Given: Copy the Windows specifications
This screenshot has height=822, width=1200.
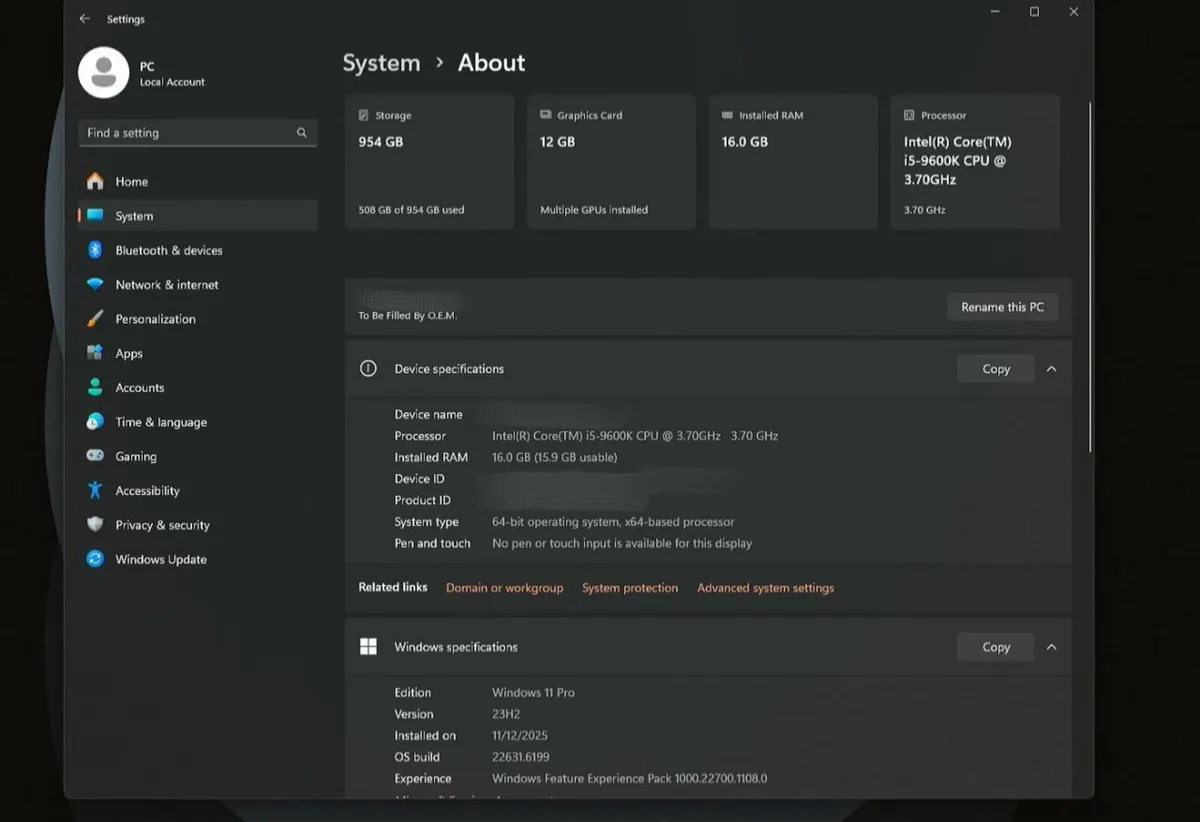Looking at the screenshot, I should click(x=995, y=647).
